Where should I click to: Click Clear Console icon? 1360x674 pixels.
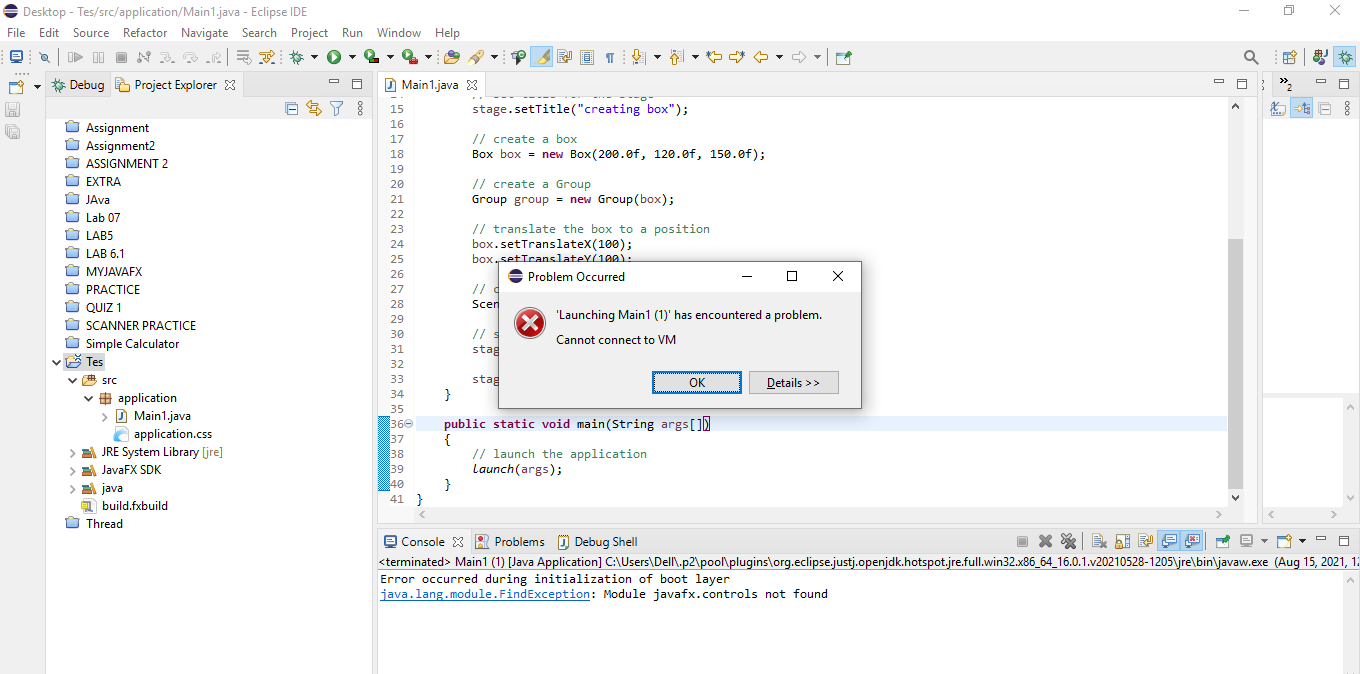tap(1099, 541)
